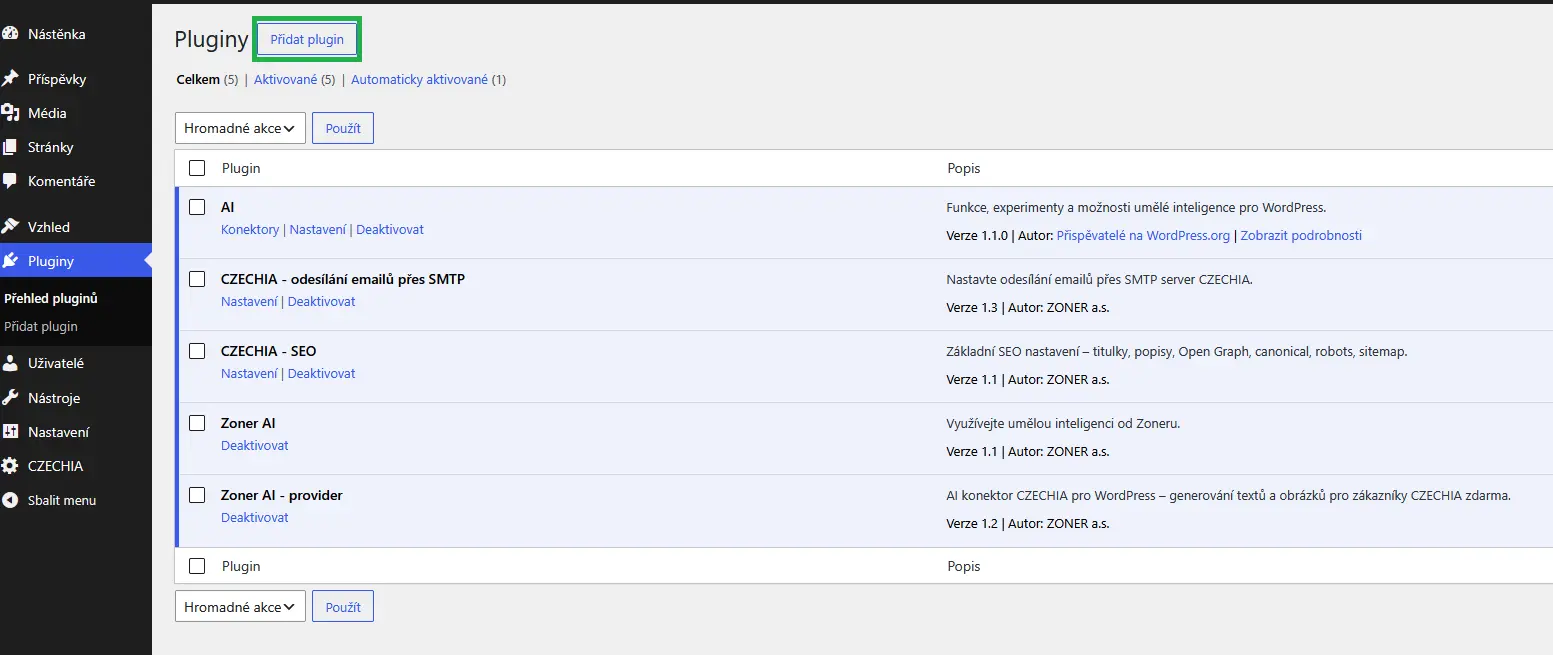Image resolution: width=1553 pixels, height=655 pixels.
Task: Open Komentáře in the sidebar menu
Action: click(x=76, y=181)
